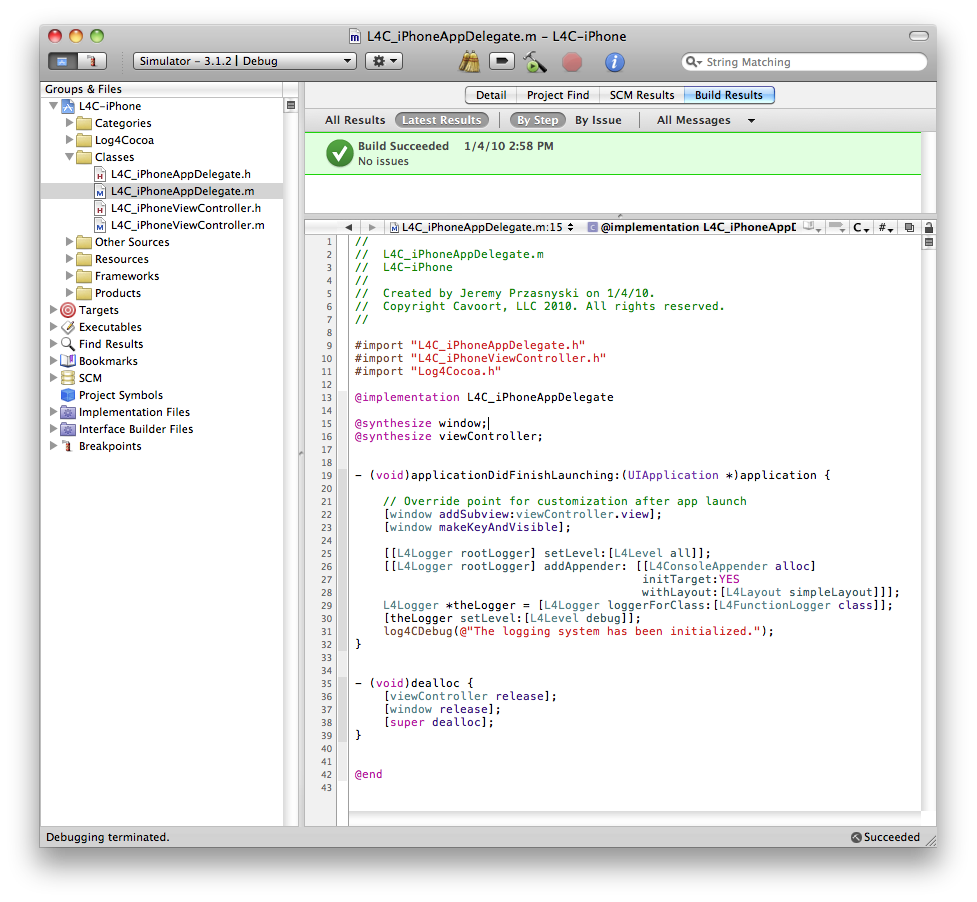Image resolution: width=977 pixels, height=902 pixels.
Task: Click the Succeeded status icon
Action: tap(856, 837)
